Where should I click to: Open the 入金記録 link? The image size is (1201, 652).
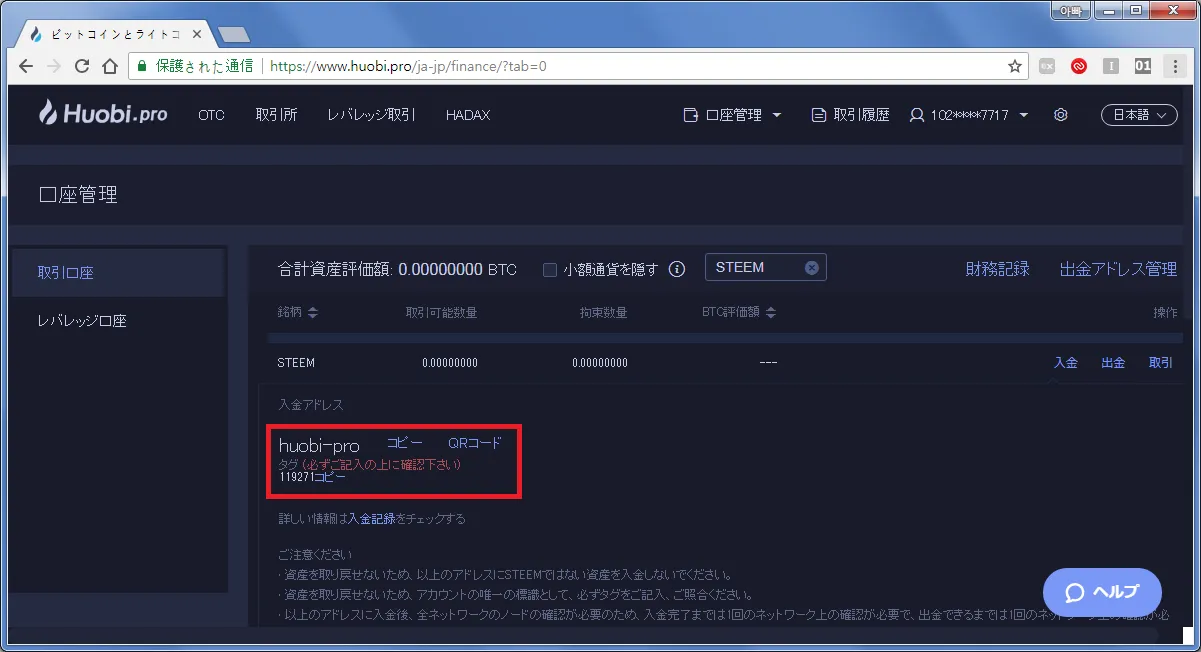[372, 519]
